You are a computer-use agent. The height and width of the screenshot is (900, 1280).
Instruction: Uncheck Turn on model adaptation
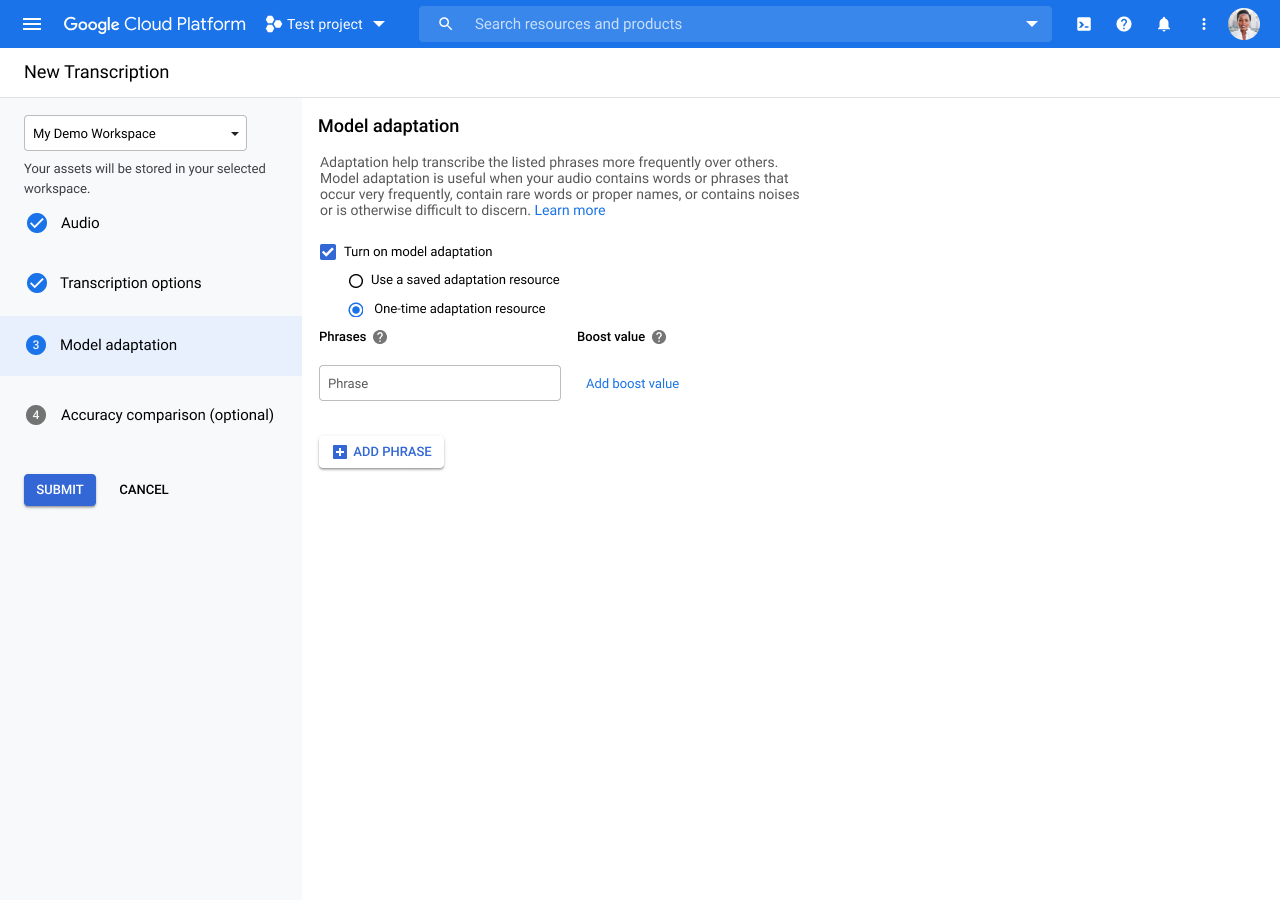coord(328,252)
